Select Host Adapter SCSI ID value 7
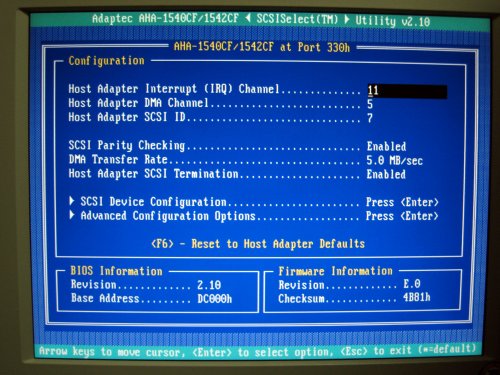Viewport: 500px width, 375px height. tap(370, 118)
